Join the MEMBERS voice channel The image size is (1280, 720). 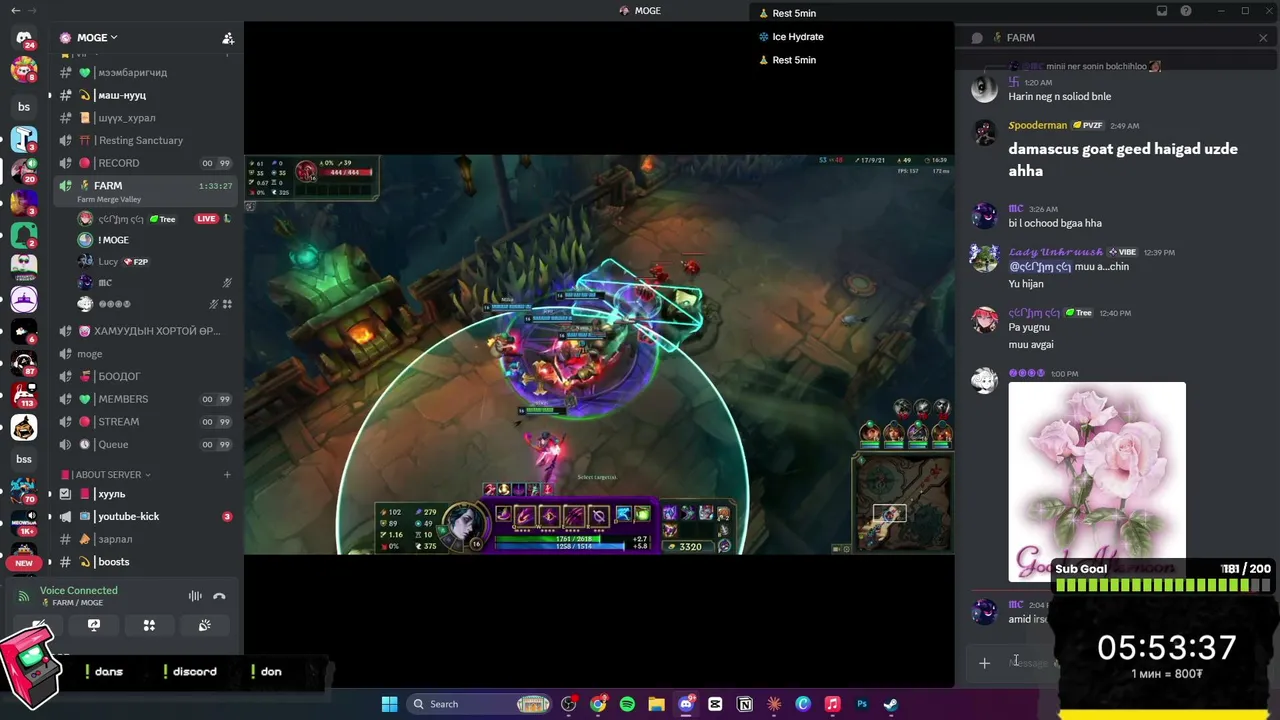(x=146, y=399)
